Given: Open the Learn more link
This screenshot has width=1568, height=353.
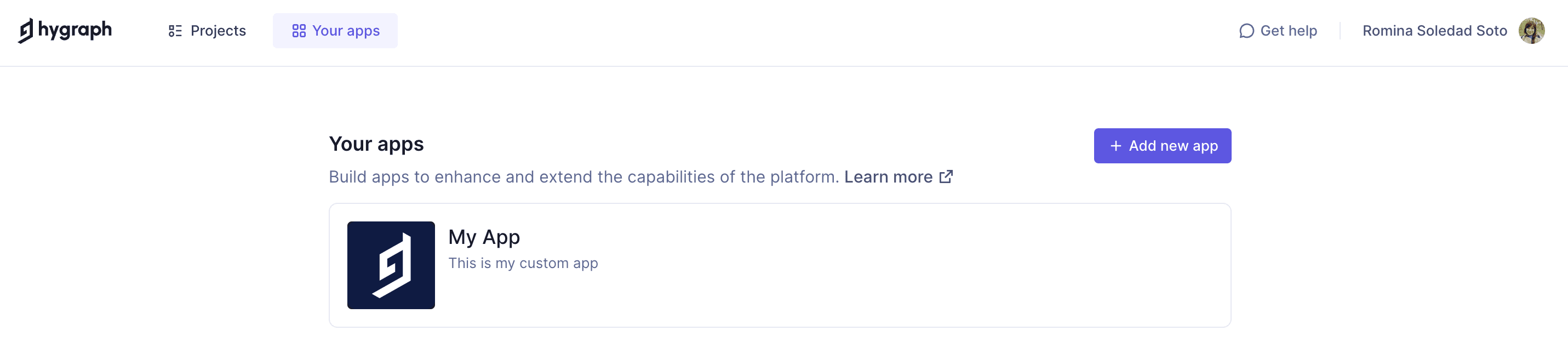Looking at the screenshot, I should click(x=889, y=176).
